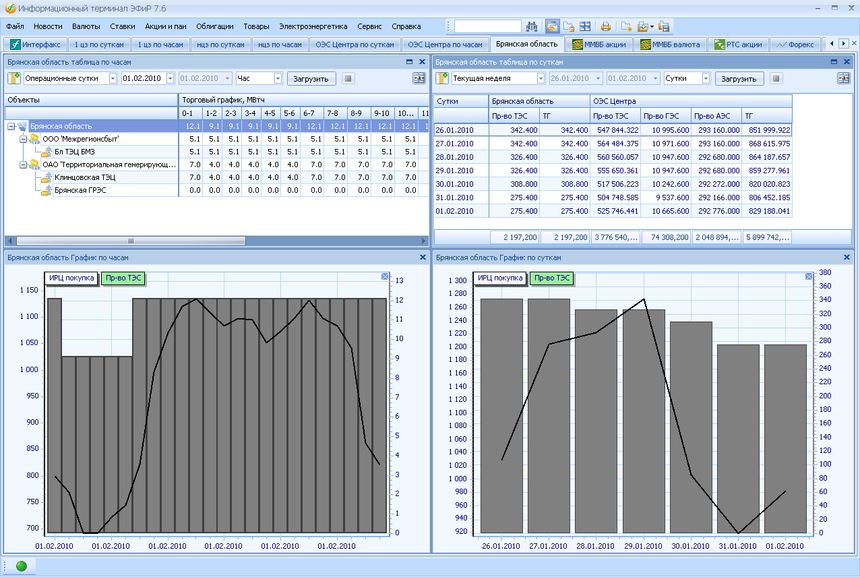
Task: Toggle ИРЦ покупка legend in hourly chart
Action: [x=71, y=279]
